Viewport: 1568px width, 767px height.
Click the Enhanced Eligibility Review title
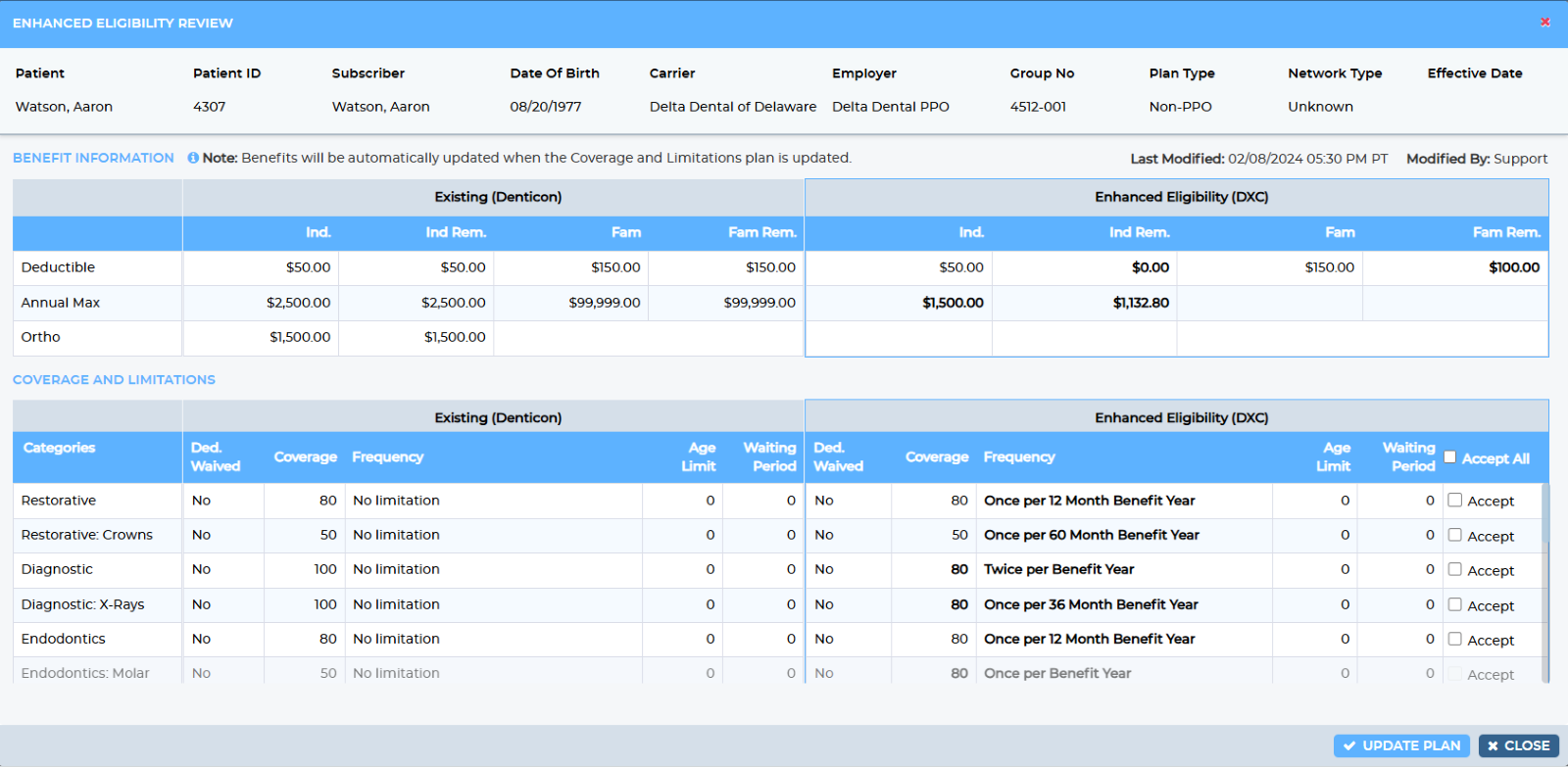coord(122,23)
